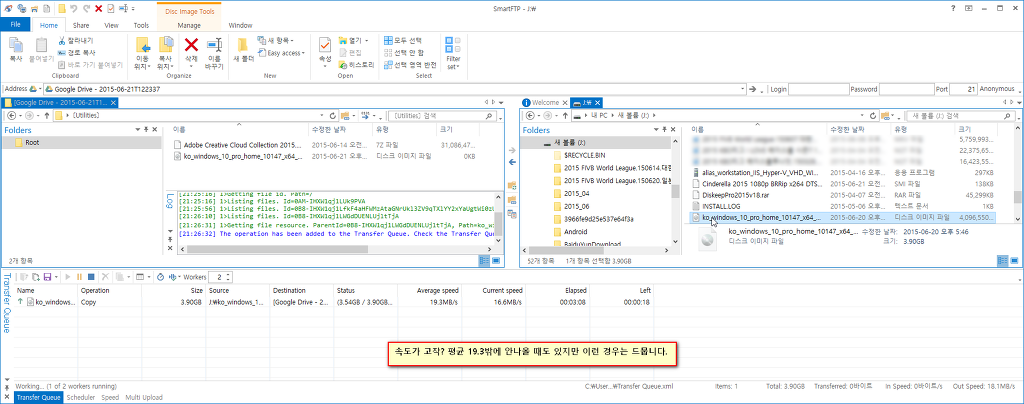Select Adobe Creative Cloud Collection file

pyautogui.click(x=244, y=145)
